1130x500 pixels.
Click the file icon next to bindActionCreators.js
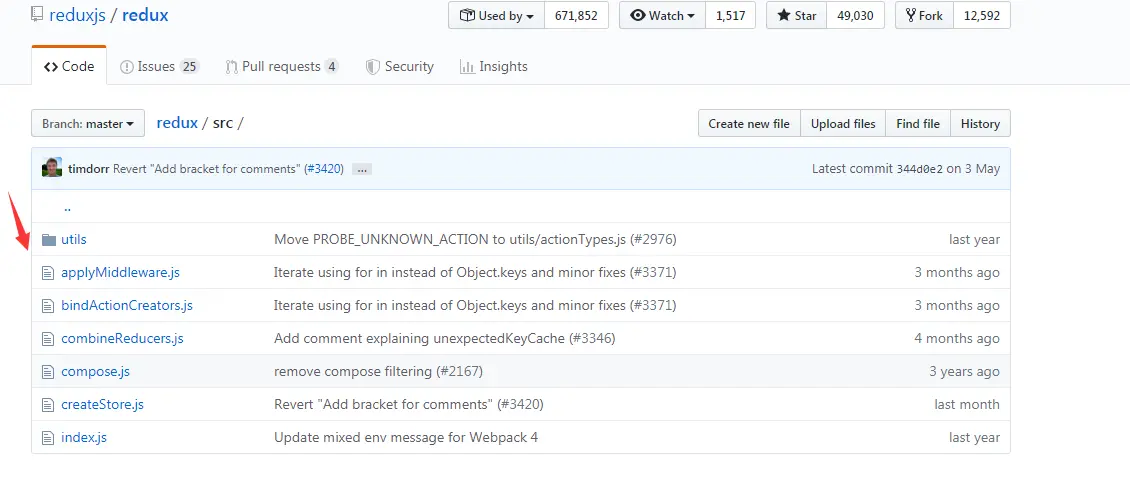click(x=48, y=305)
